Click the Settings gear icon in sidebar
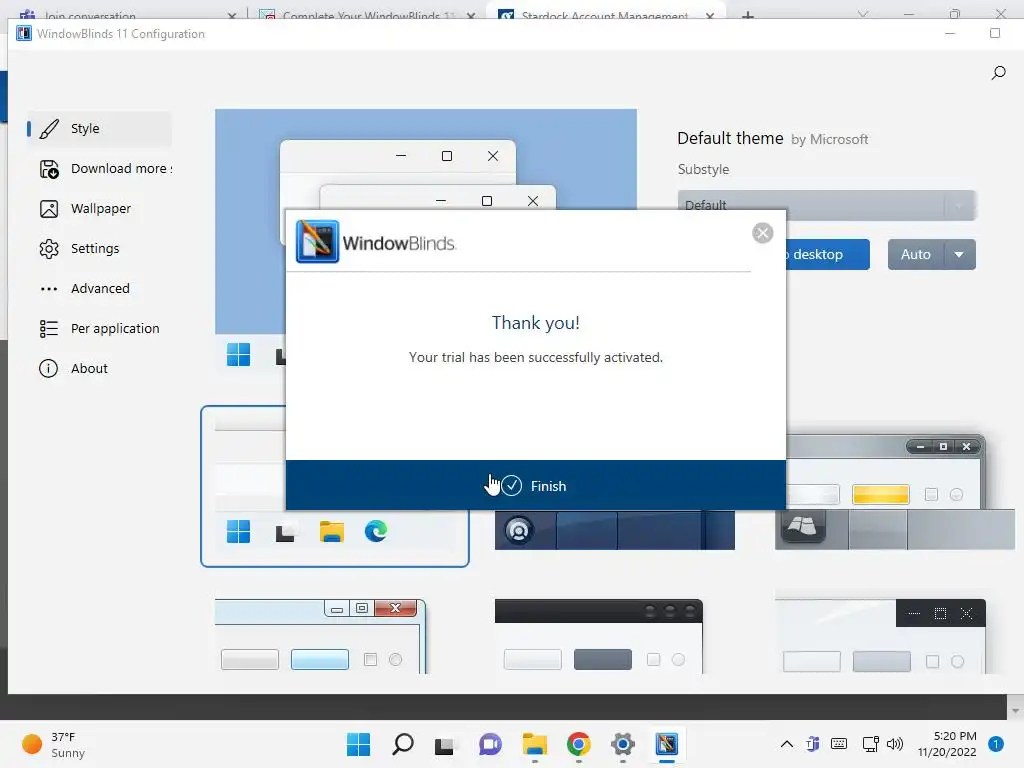This screenshot has width=1024, height=768. (x=49, y=249)
